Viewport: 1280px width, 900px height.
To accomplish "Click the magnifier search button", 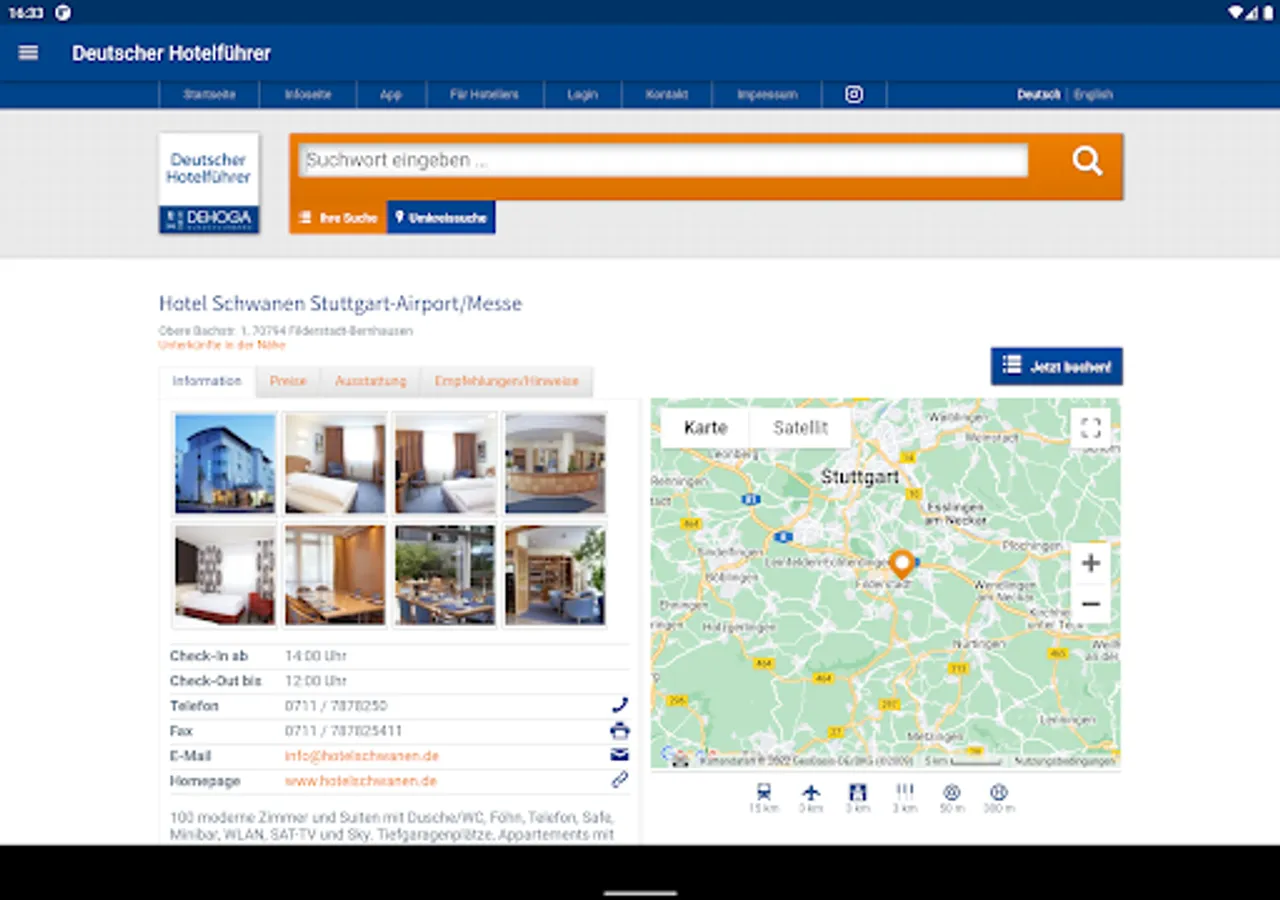I will [1087, 160].
